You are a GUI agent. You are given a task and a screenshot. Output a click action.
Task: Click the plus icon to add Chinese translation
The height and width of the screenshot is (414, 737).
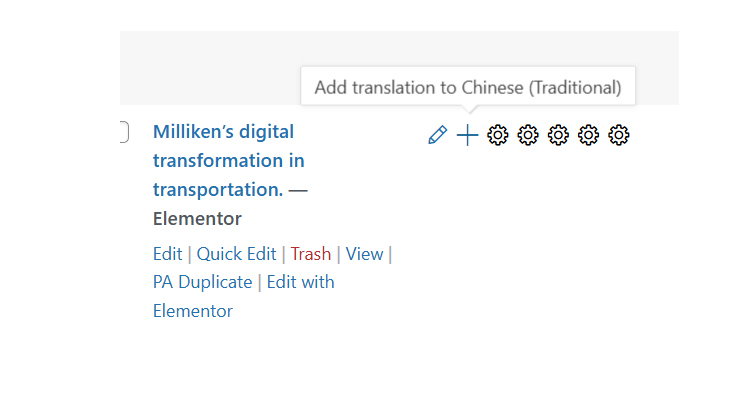click(467, 136)
